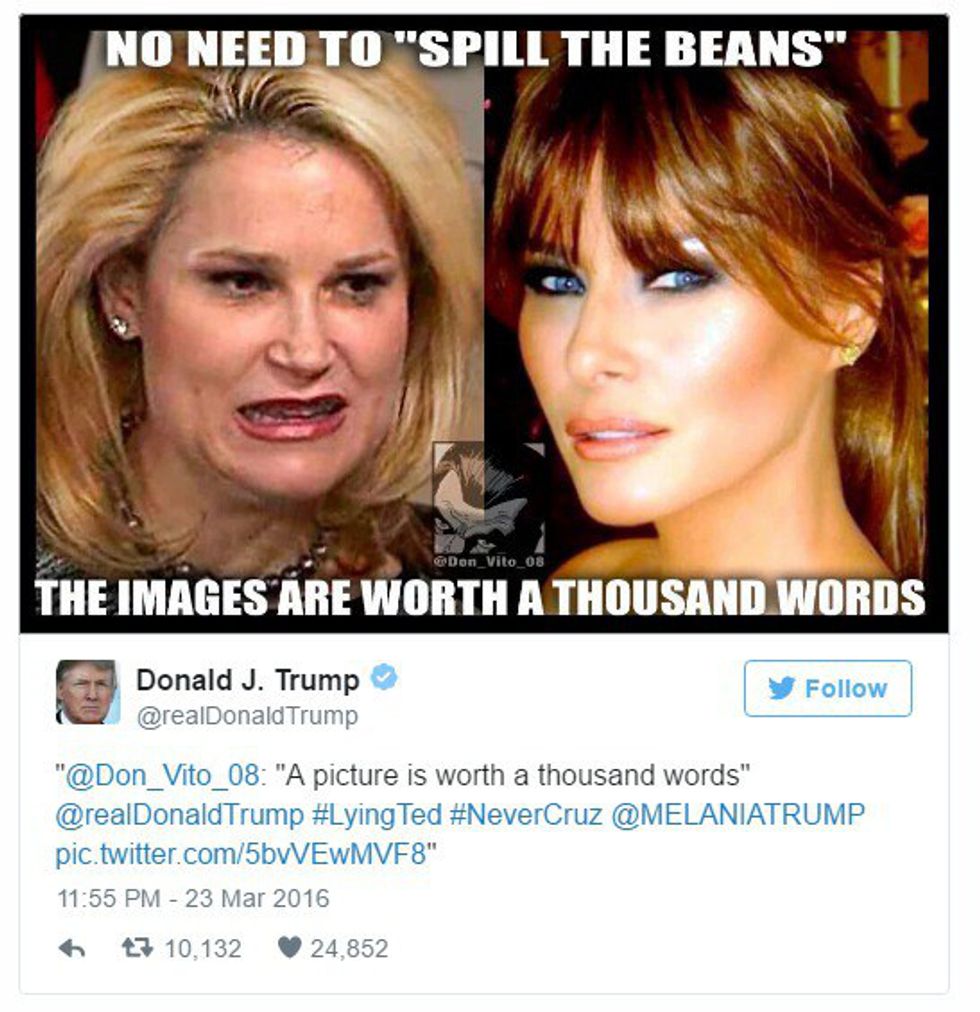The width and height of the screenshot is (980, 1012).
Task: Click the Follow button text
Action: point(846,688)
